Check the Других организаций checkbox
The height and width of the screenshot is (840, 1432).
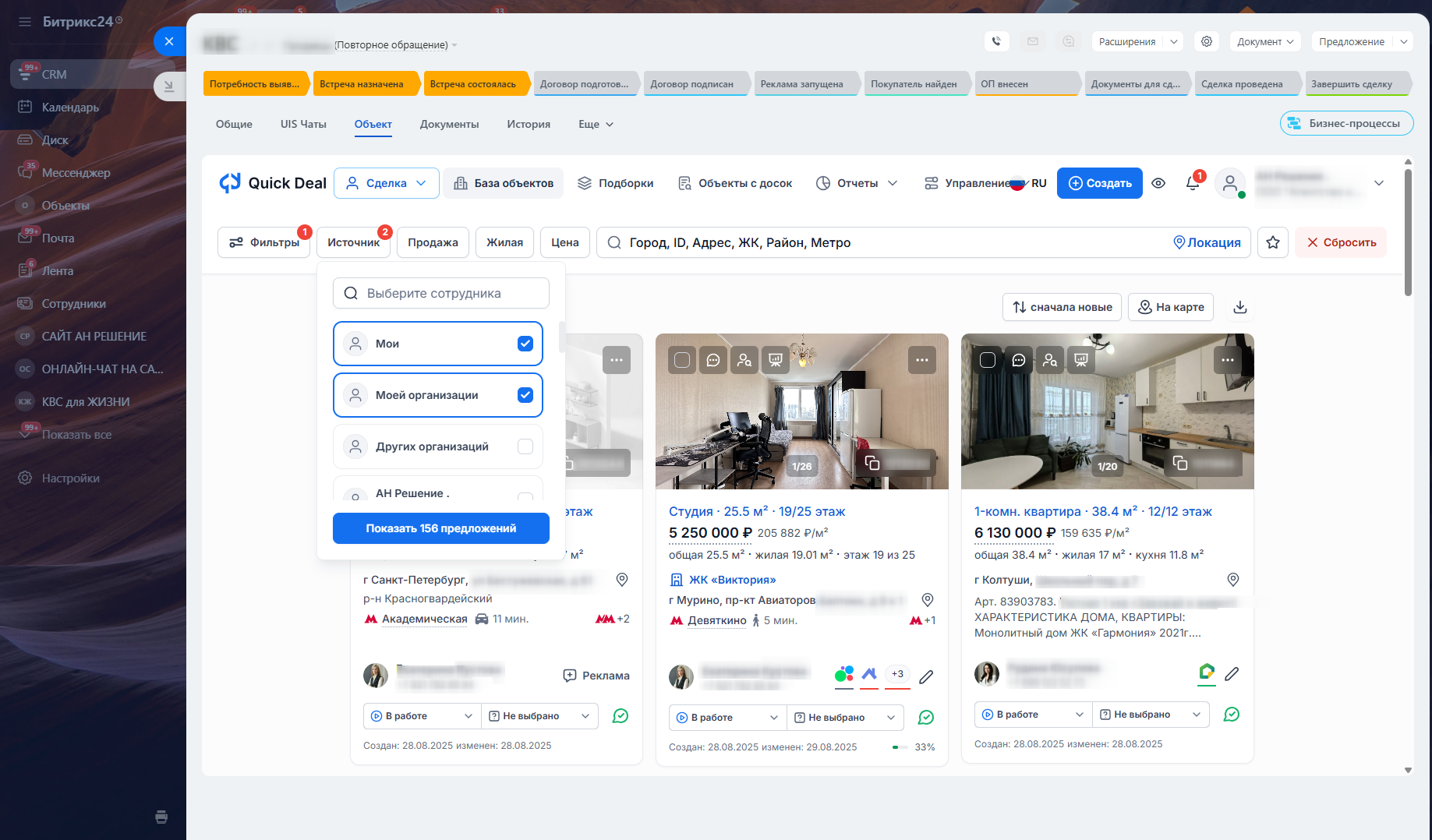click(525, 446)
